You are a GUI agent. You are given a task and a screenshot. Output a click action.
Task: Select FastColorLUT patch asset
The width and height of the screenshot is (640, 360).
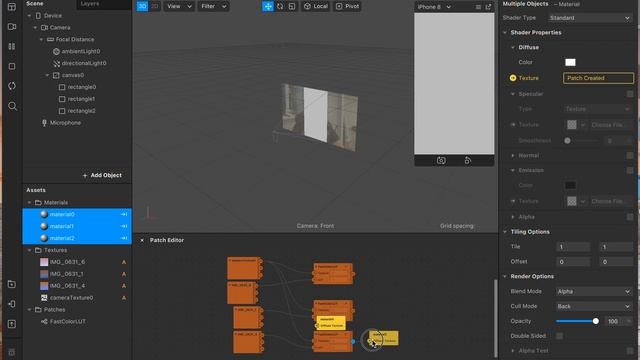pos(68,322)
